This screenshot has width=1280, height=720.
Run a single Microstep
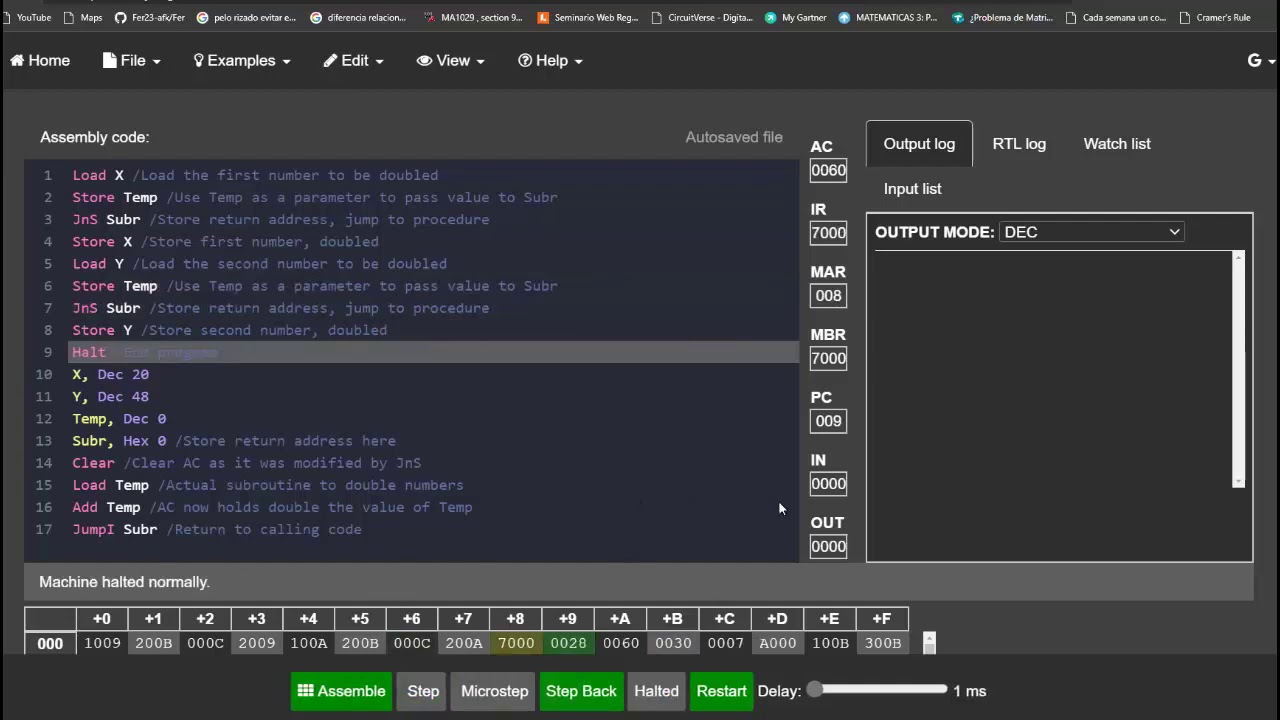pyautogui.click(x=494, y=691)
